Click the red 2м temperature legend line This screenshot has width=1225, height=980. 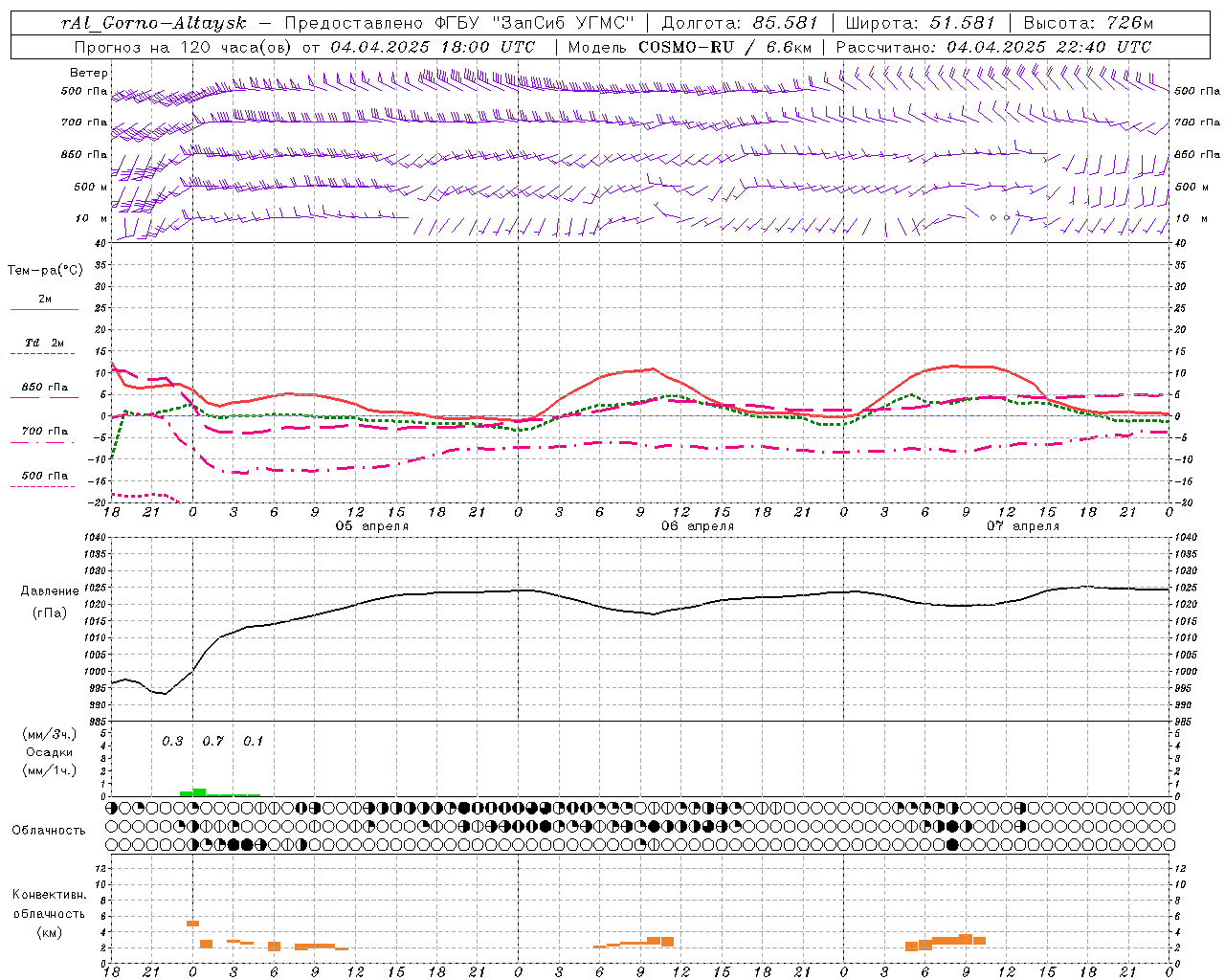coord(44,310)
